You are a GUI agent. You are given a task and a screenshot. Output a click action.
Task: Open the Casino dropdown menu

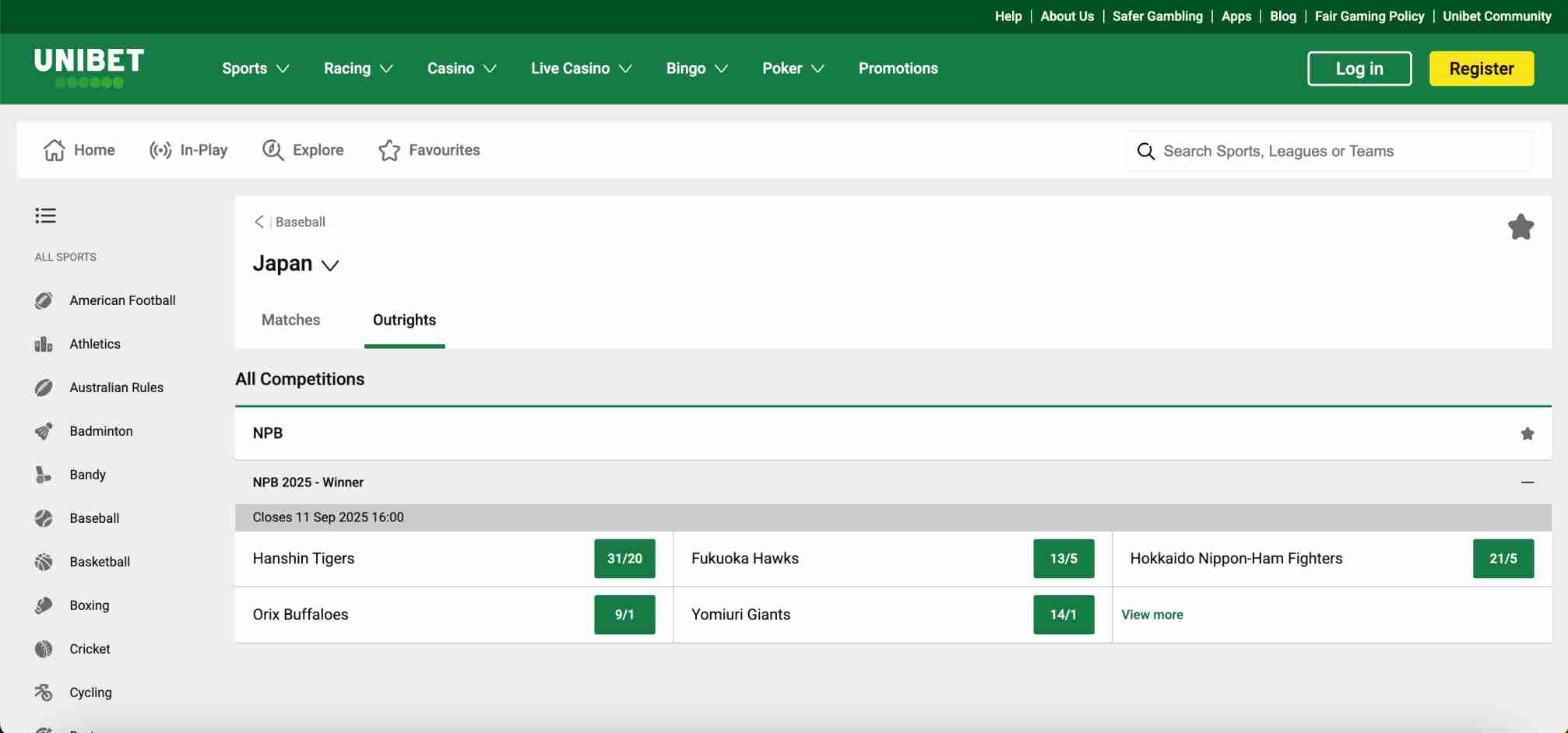[x=462, y=68]
